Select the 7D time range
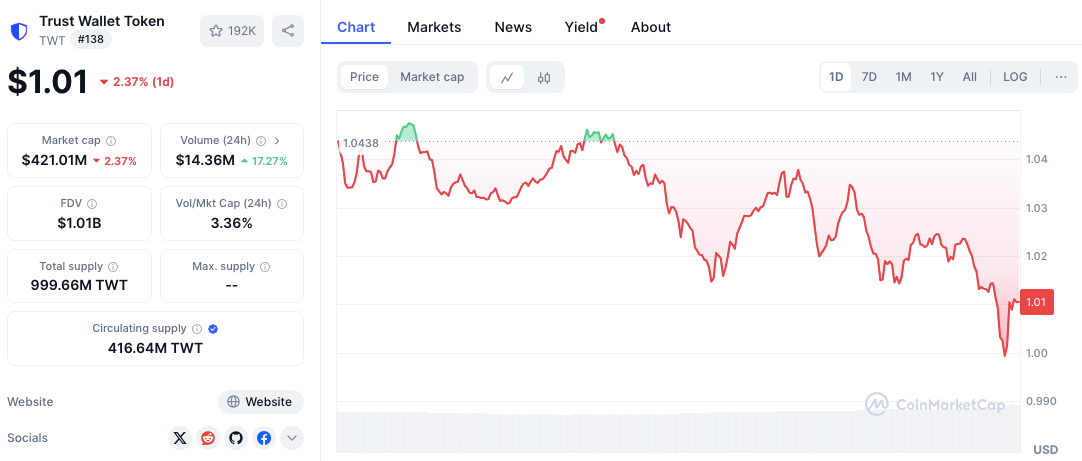This screenshot has height=461, width=1082. (x=869, y=77)
